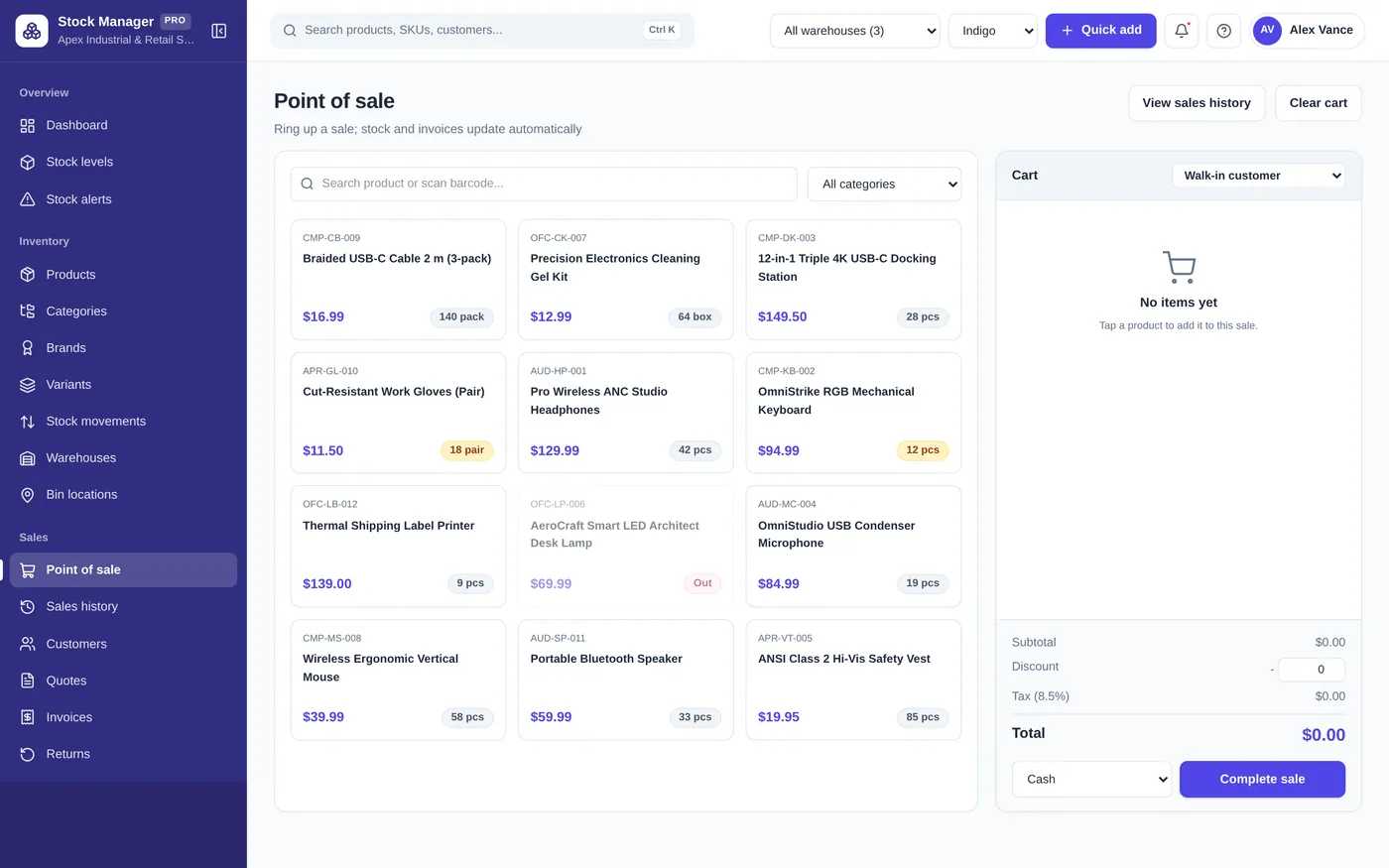Focus the global search products field
This screenshot has width=1389, height=868.
[482, 31]
